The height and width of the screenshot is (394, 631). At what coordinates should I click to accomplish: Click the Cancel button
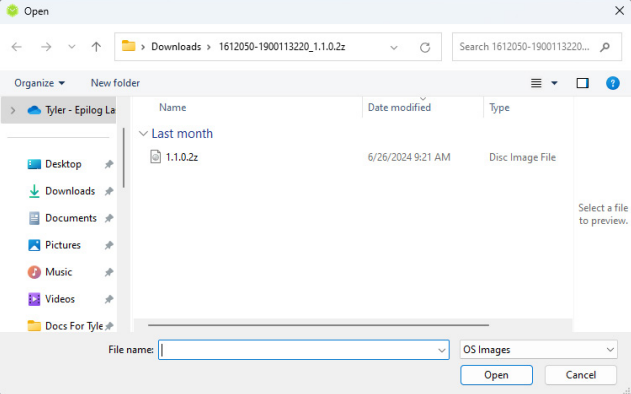pos(581,375)
